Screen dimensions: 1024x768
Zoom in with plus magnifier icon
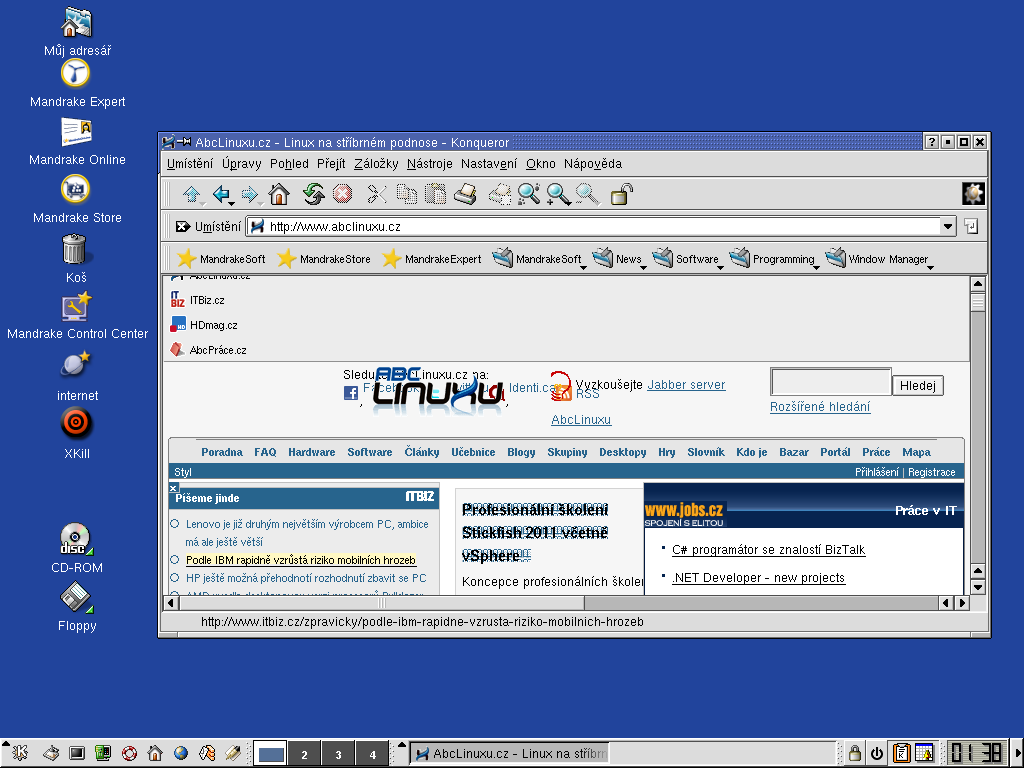[558, 194]
